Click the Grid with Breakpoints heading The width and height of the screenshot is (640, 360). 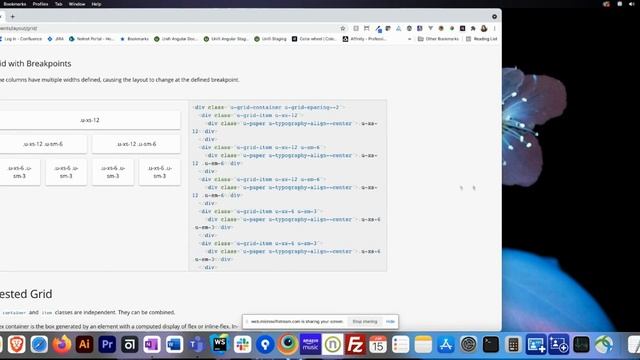pos(36,64)
